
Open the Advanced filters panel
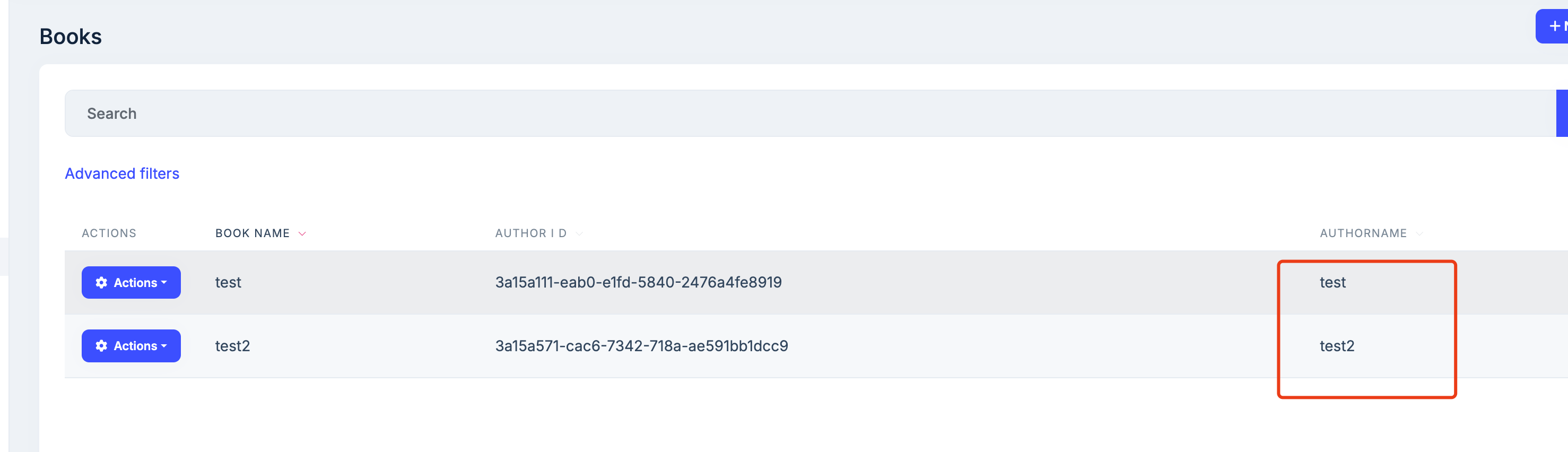[122, 173]
